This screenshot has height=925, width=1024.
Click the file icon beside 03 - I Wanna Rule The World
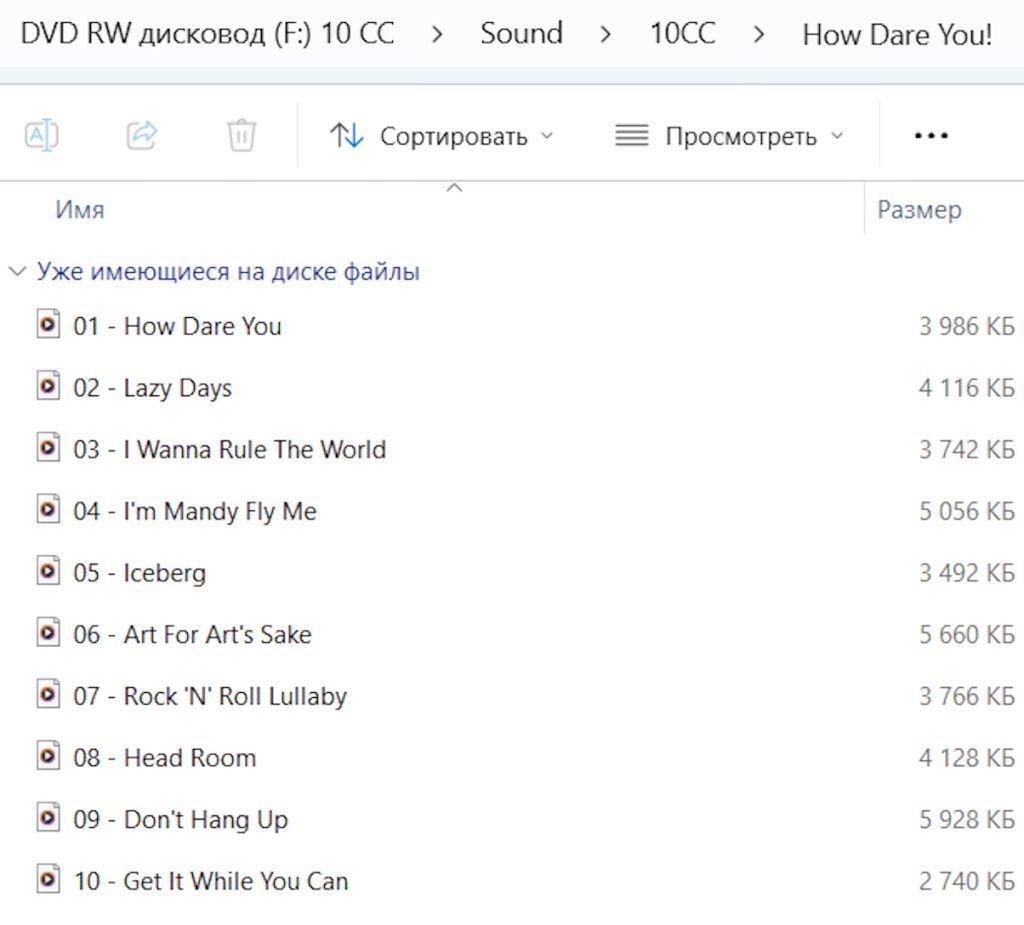(48, 447)
